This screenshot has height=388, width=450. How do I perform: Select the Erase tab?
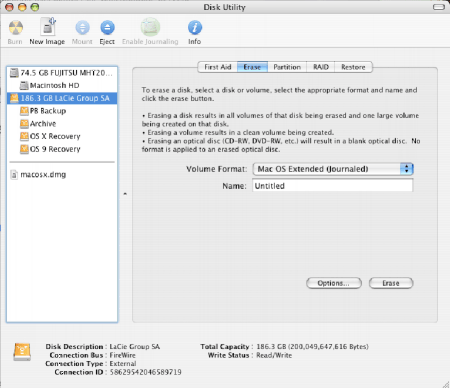click(252, 67)
